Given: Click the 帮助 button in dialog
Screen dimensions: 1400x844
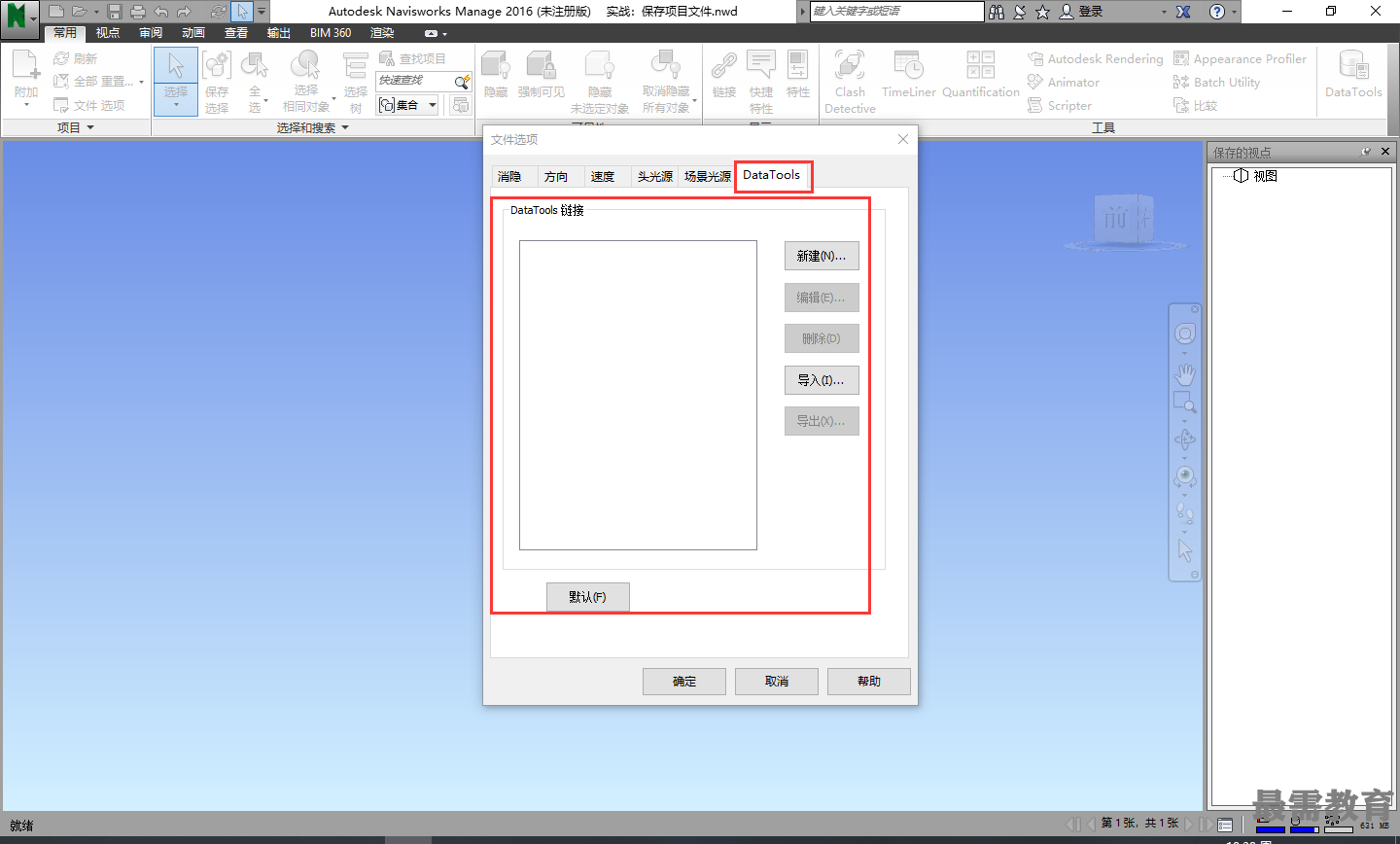Looking at the screenshot, I should point(869,682).
